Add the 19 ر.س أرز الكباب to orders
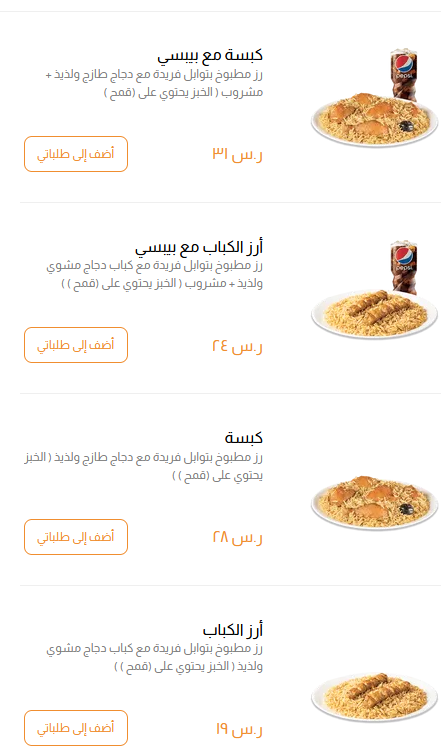Screen dimensions: 441x753 [76, 728]
